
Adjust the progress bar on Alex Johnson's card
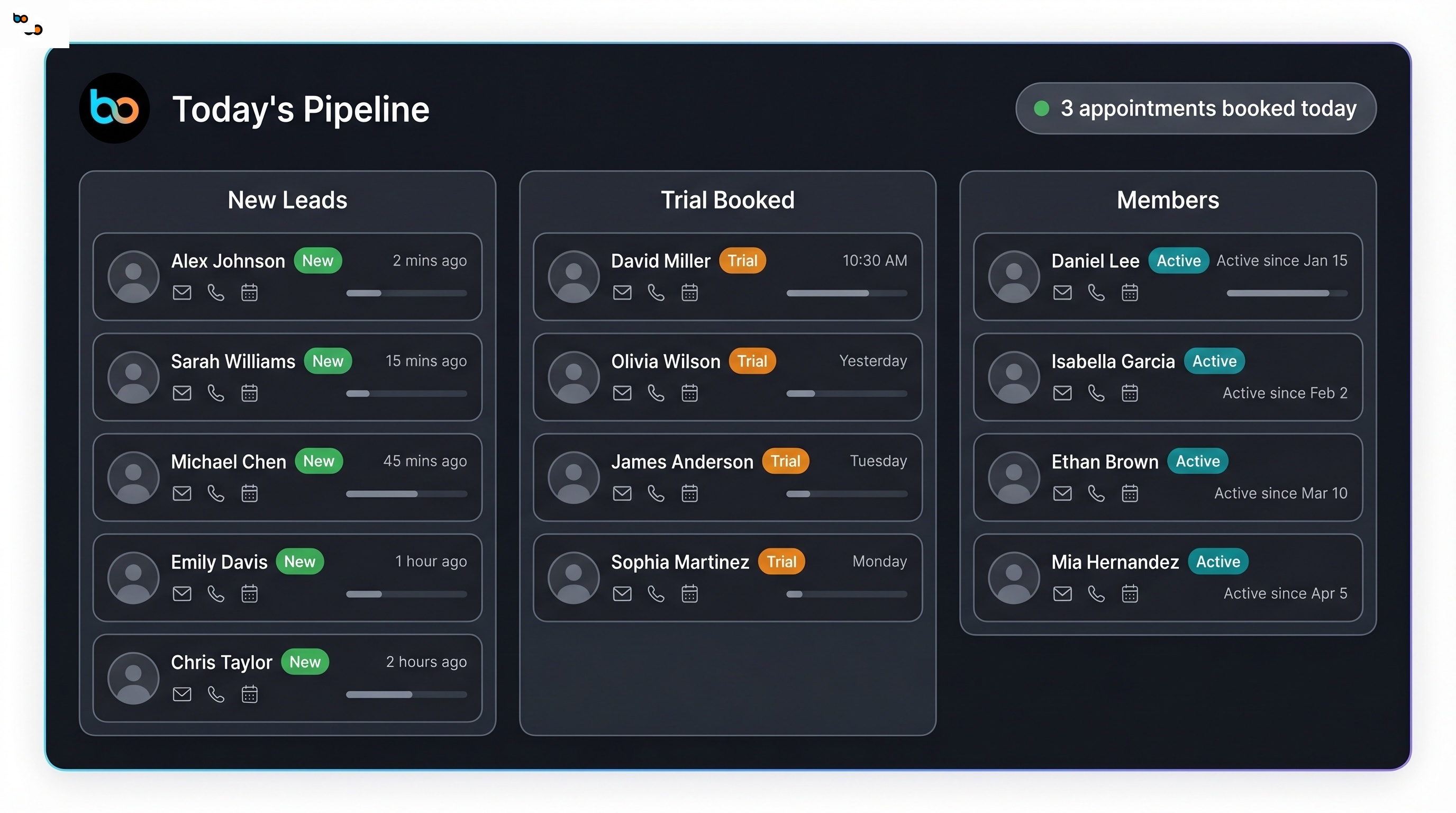coord(406,293)
